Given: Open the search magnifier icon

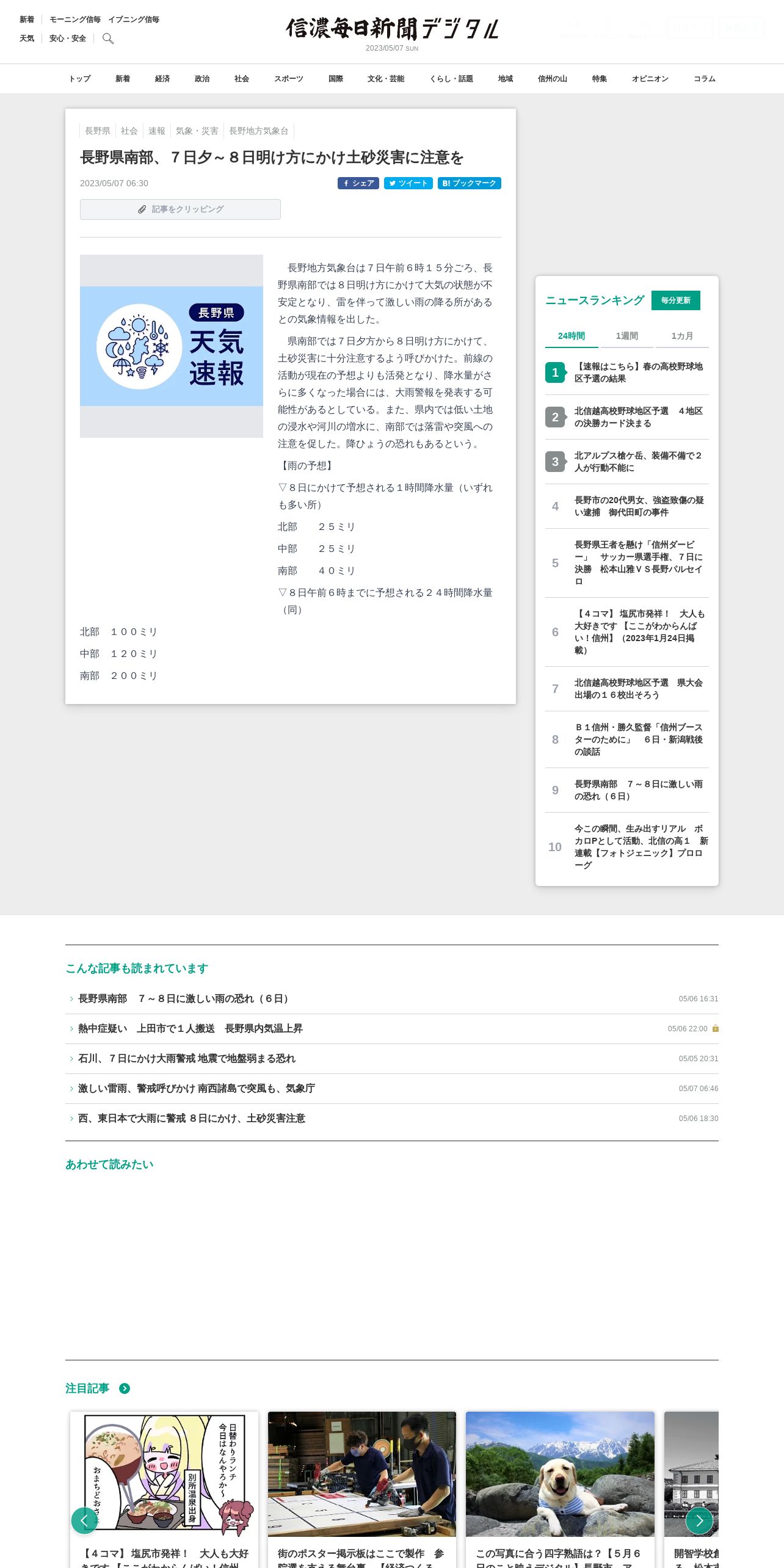Looking at the screenshot, I should 108,38.
